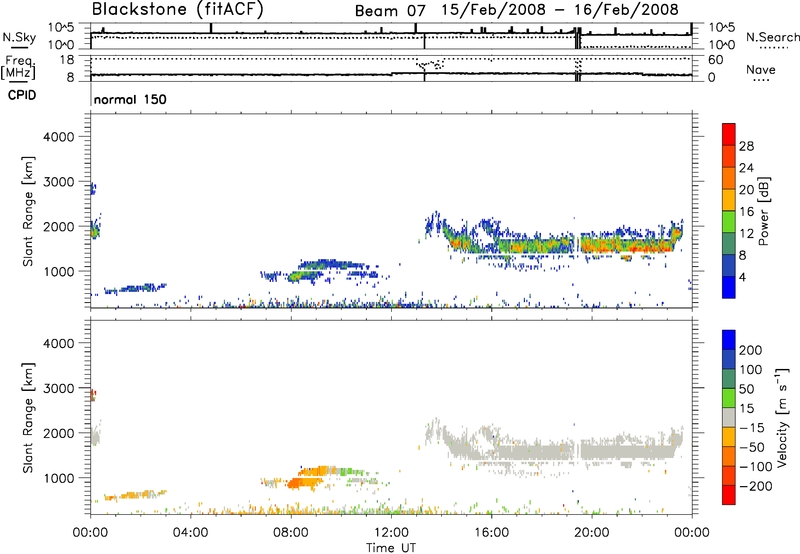Viewport: 800px width, 554px height.
Task: Click the date range "15/Feb/2008 - 16/Feb/2008"
Action: click(560, 10)
